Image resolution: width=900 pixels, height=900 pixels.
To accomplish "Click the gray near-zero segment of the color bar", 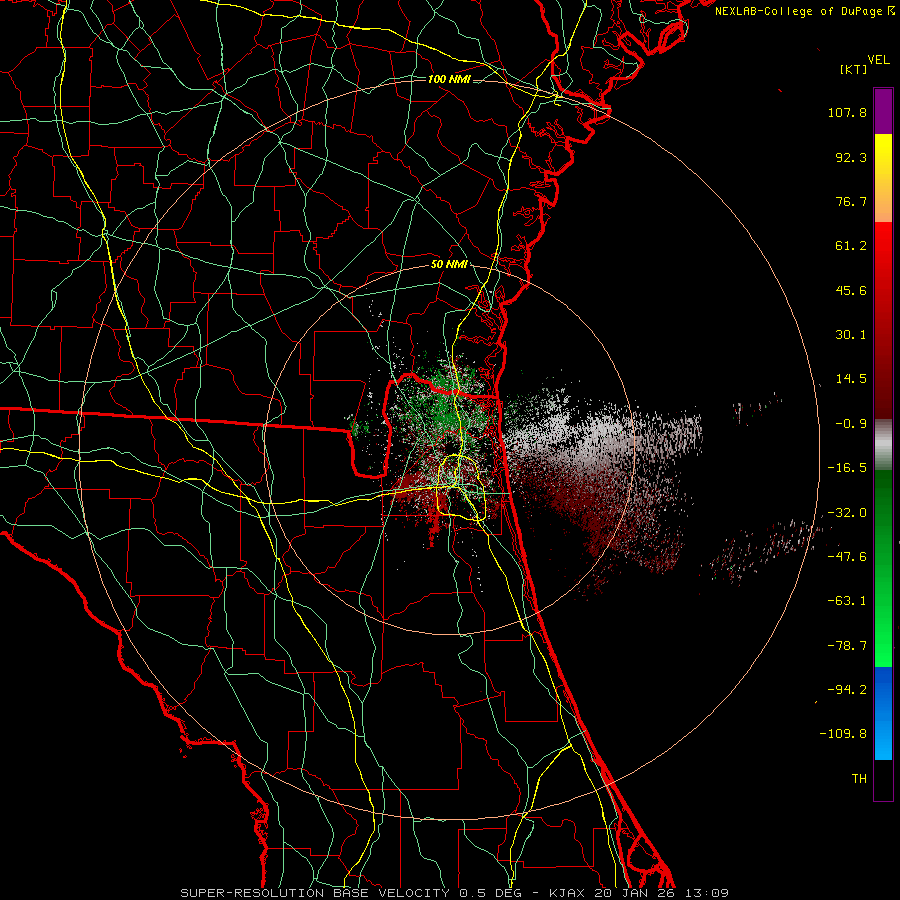I will (883, 444).
